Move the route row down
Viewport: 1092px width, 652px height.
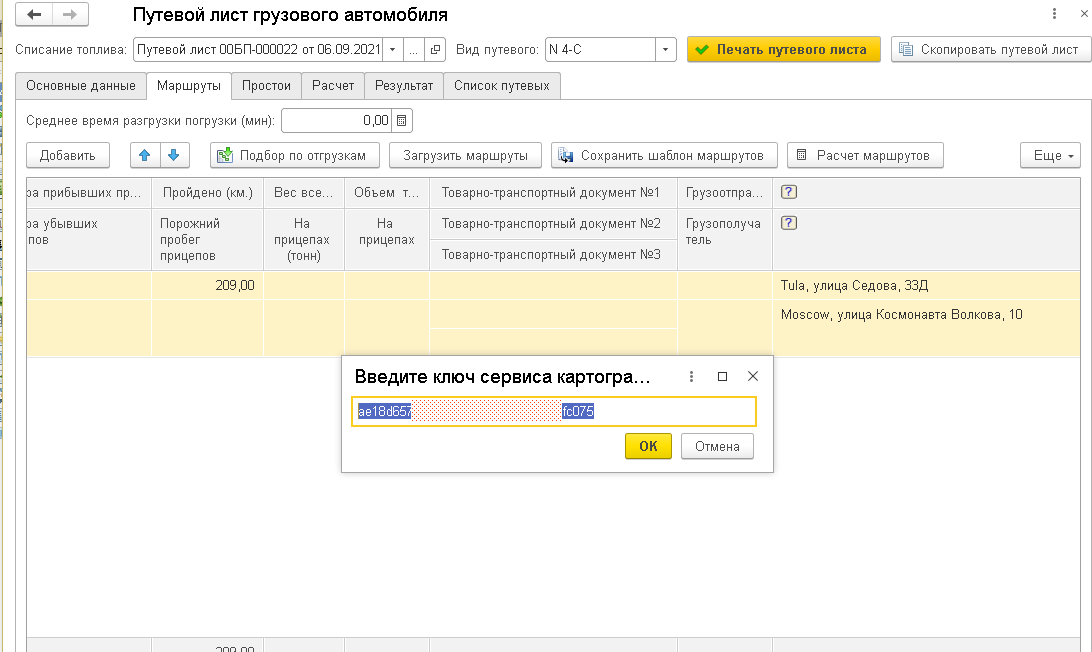173,155
